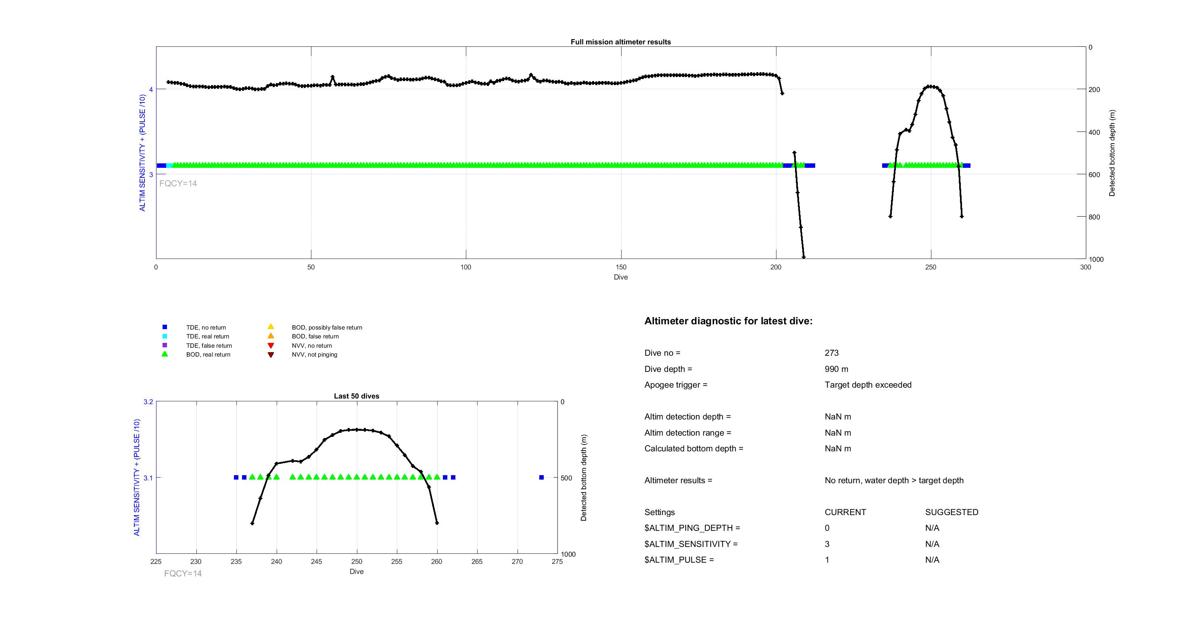1200x622 pixels.
Task: Click the cyan square marker for TDE real return in the legend
Action: [164, 336]
